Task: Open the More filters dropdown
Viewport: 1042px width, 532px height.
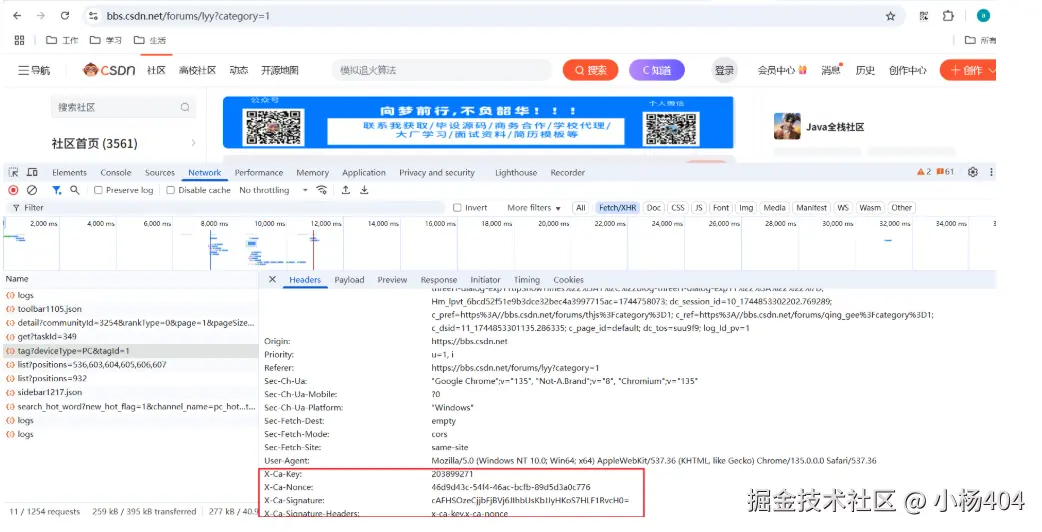Action: tap(534, 208)
